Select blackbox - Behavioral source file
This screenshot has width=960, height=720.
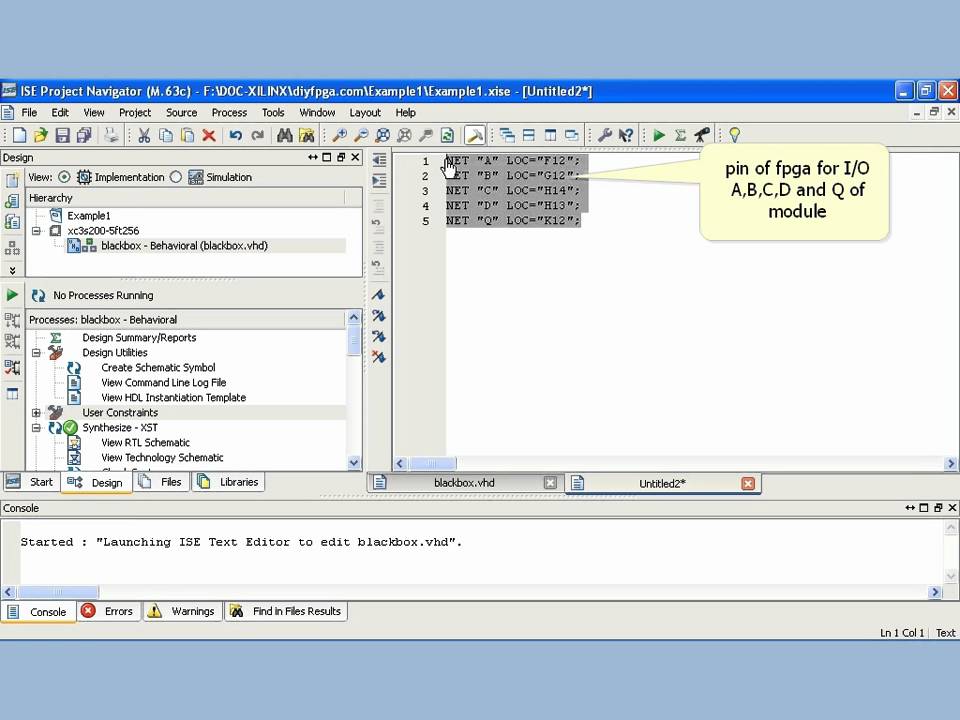coord(184,246)
